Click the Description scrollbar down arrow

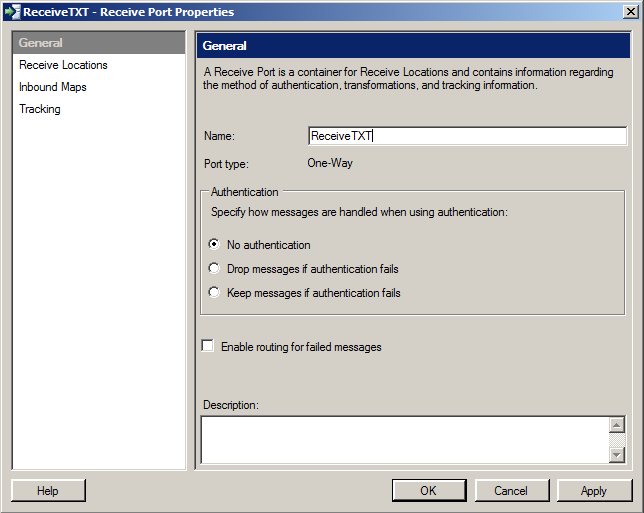coord(617,455)
